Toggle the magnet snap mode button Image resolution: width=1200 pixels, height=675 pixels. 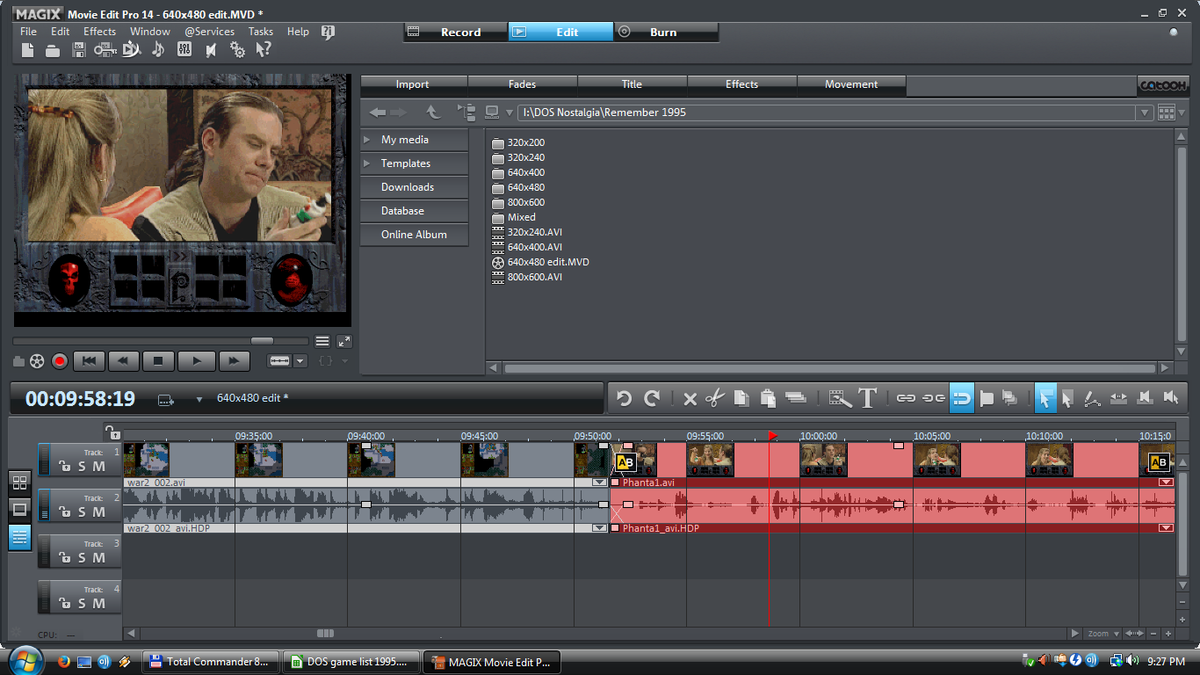click(x=960, y=398)
